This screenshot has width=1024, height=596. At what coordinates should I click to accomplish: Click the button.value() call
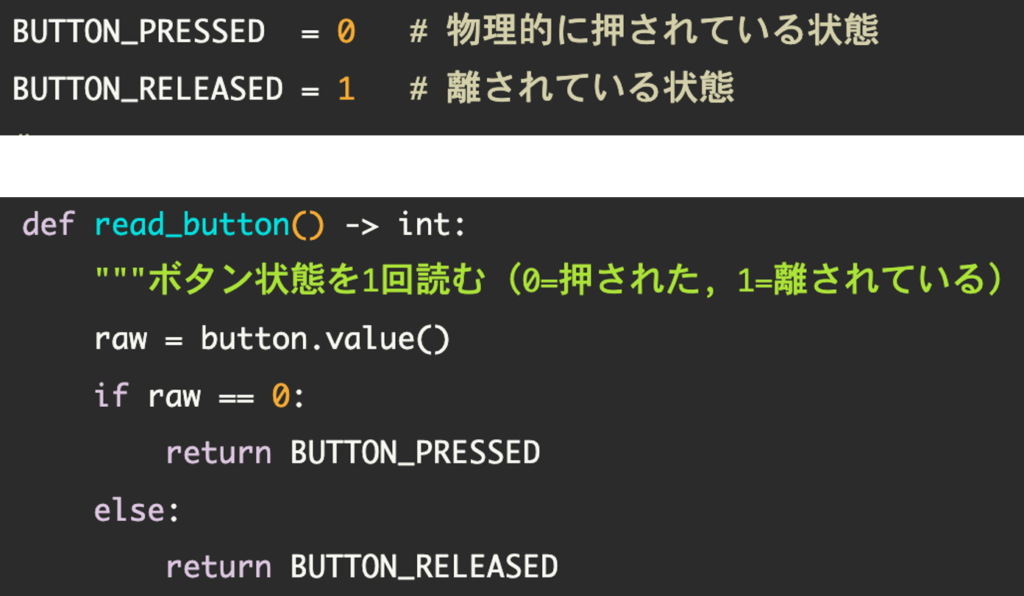pyautogui.click(x=325, y=339)
